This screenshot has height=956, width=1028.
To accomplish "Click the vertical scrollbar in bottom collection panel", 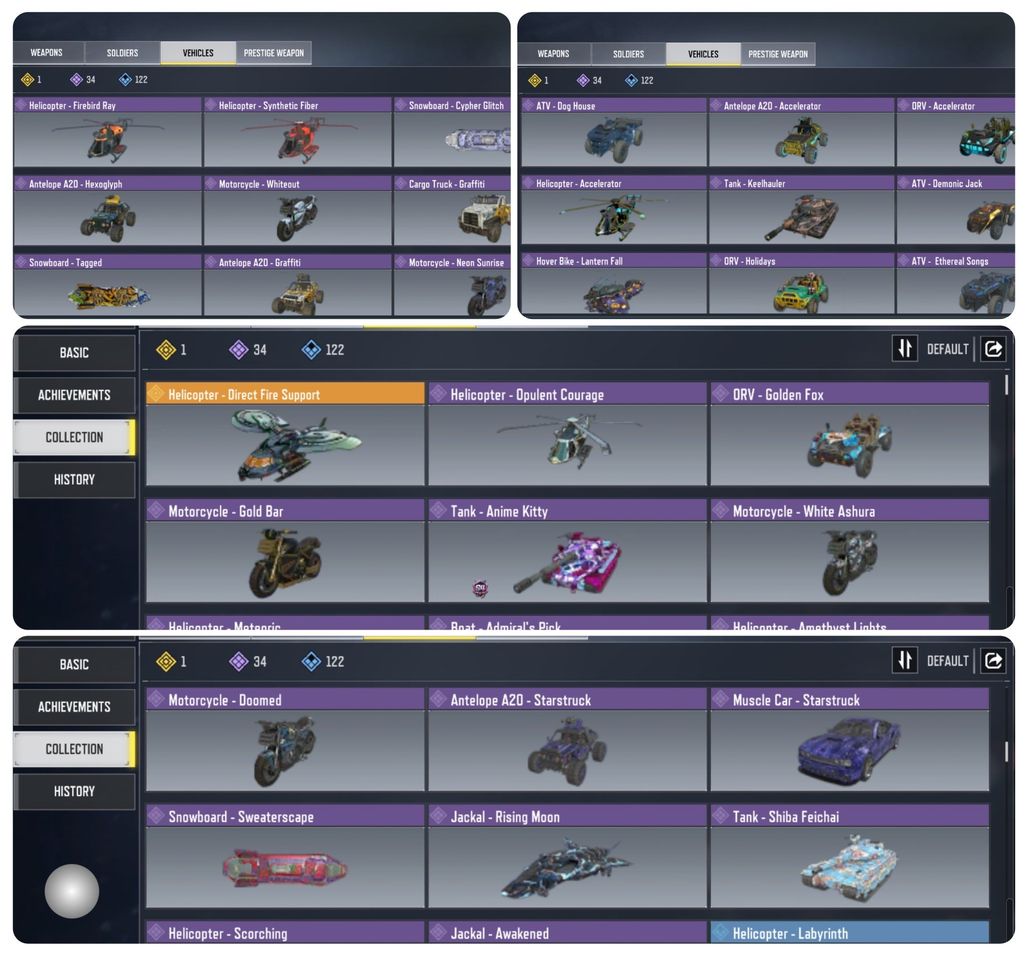I will point(1006,751).
